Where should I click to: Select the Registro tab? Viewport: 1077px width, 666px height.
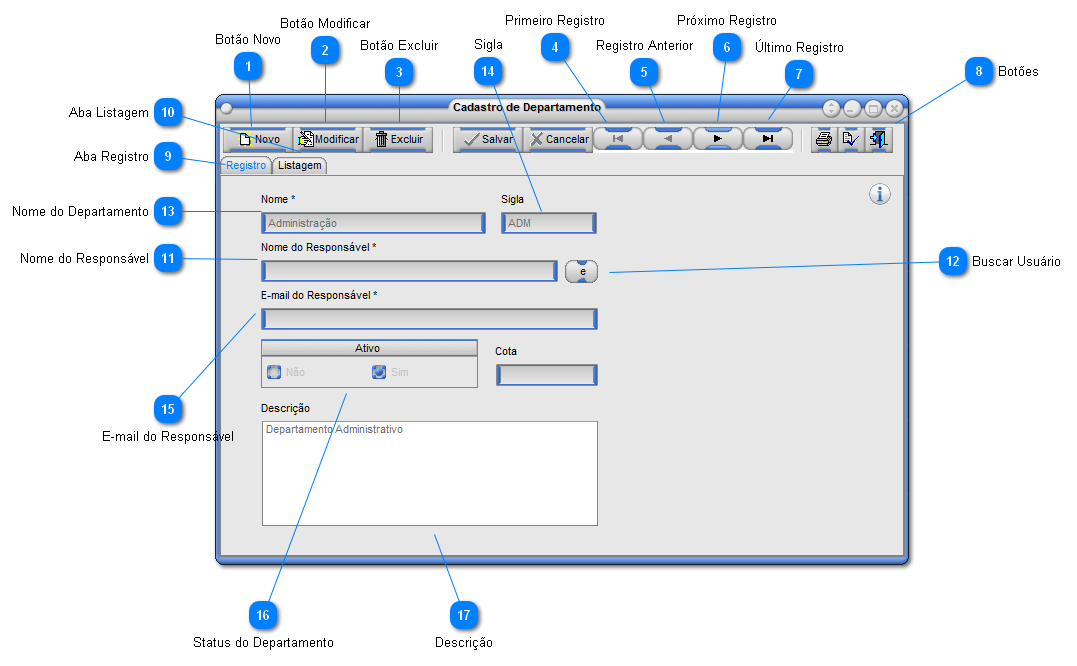point(245,165)
